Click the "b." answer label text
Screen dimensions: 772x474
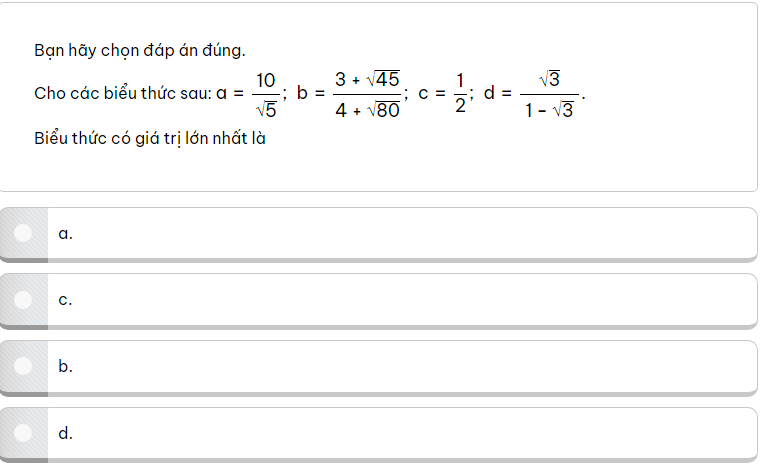pos(66,367)
